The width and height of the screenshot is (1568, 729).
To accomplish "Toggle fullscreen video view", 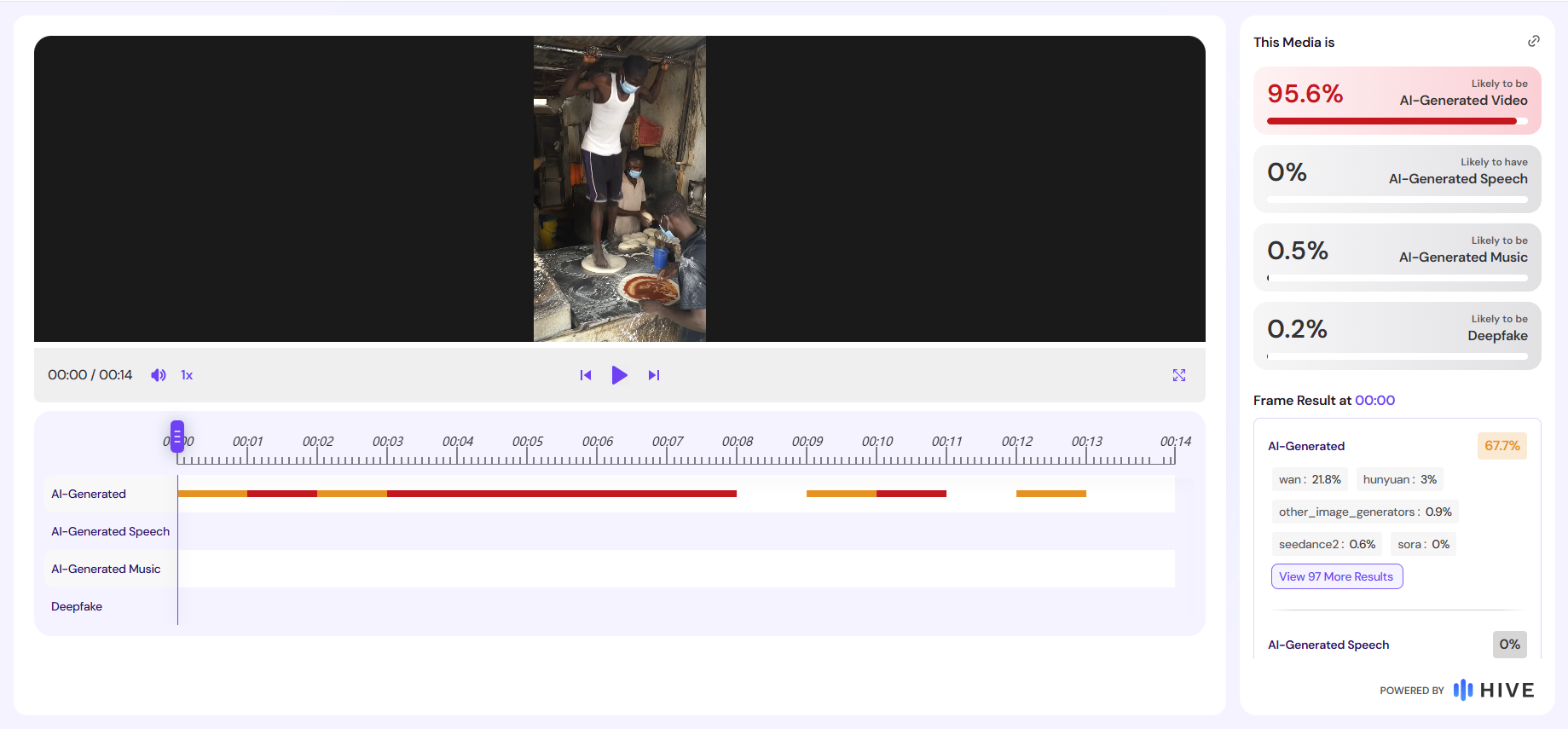I will coord(1179,375).
